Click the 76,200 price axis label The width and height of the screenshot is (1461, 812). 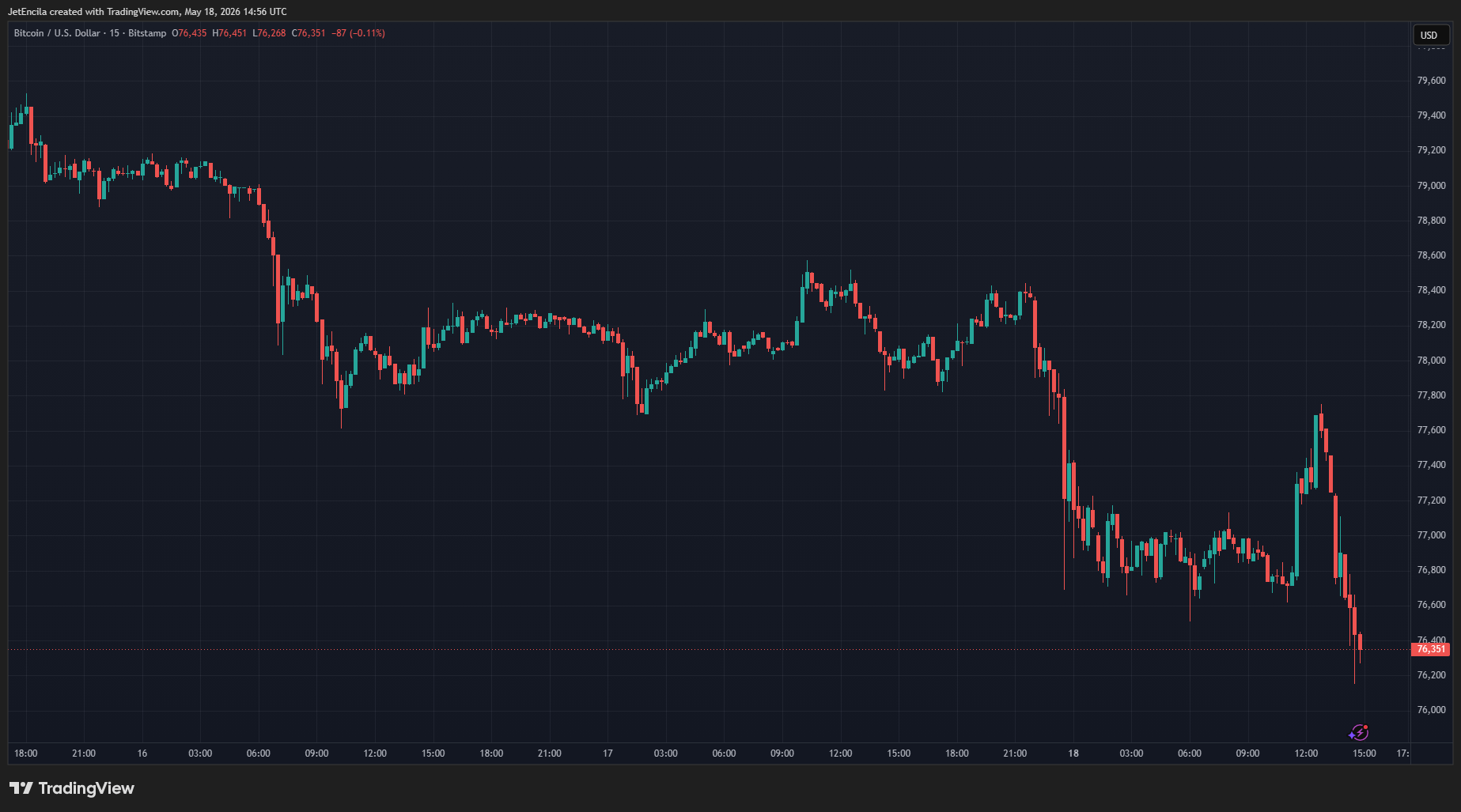[x=1431, y=675]
